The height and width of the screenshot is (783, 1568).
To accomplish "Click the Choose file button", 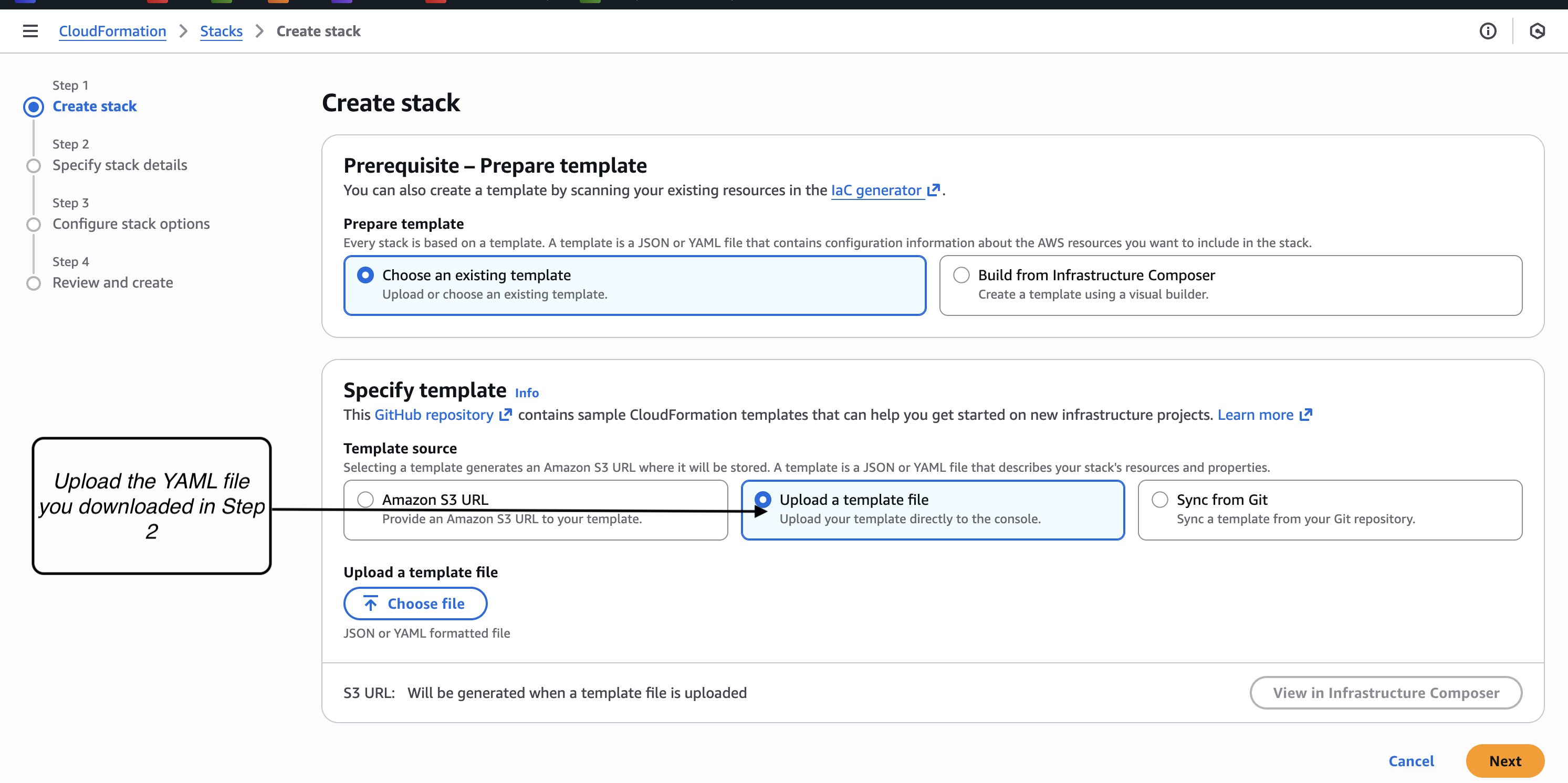I will [415, 603].
